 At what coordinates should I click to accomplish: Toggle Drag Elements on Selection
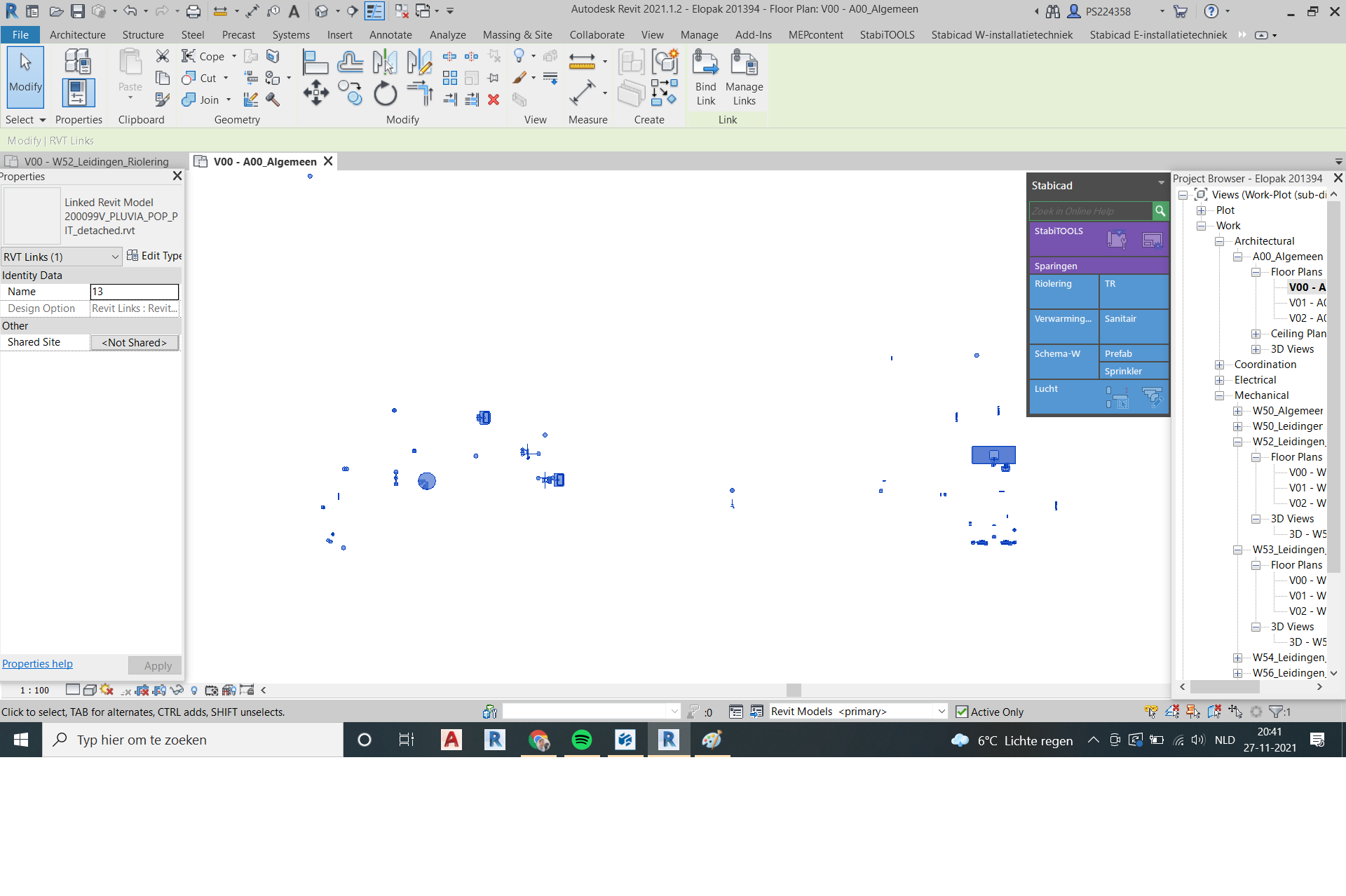1235,712
